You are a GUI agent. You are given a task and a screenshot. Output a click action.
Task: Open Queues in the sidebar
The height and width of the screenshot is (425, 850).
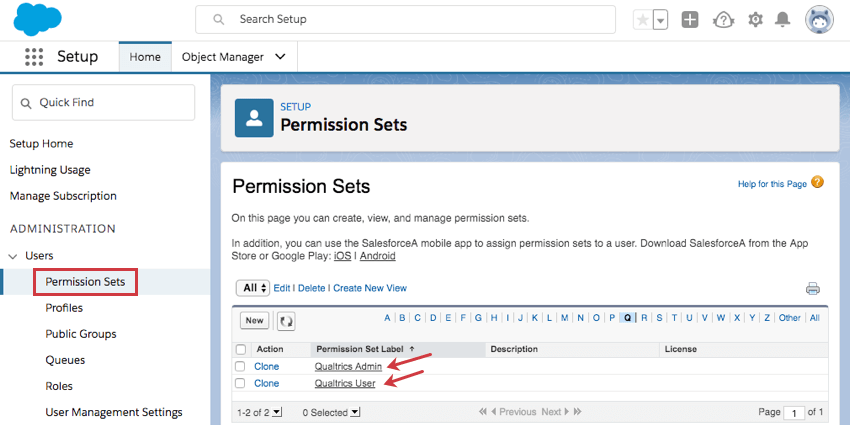coord(65,360)
